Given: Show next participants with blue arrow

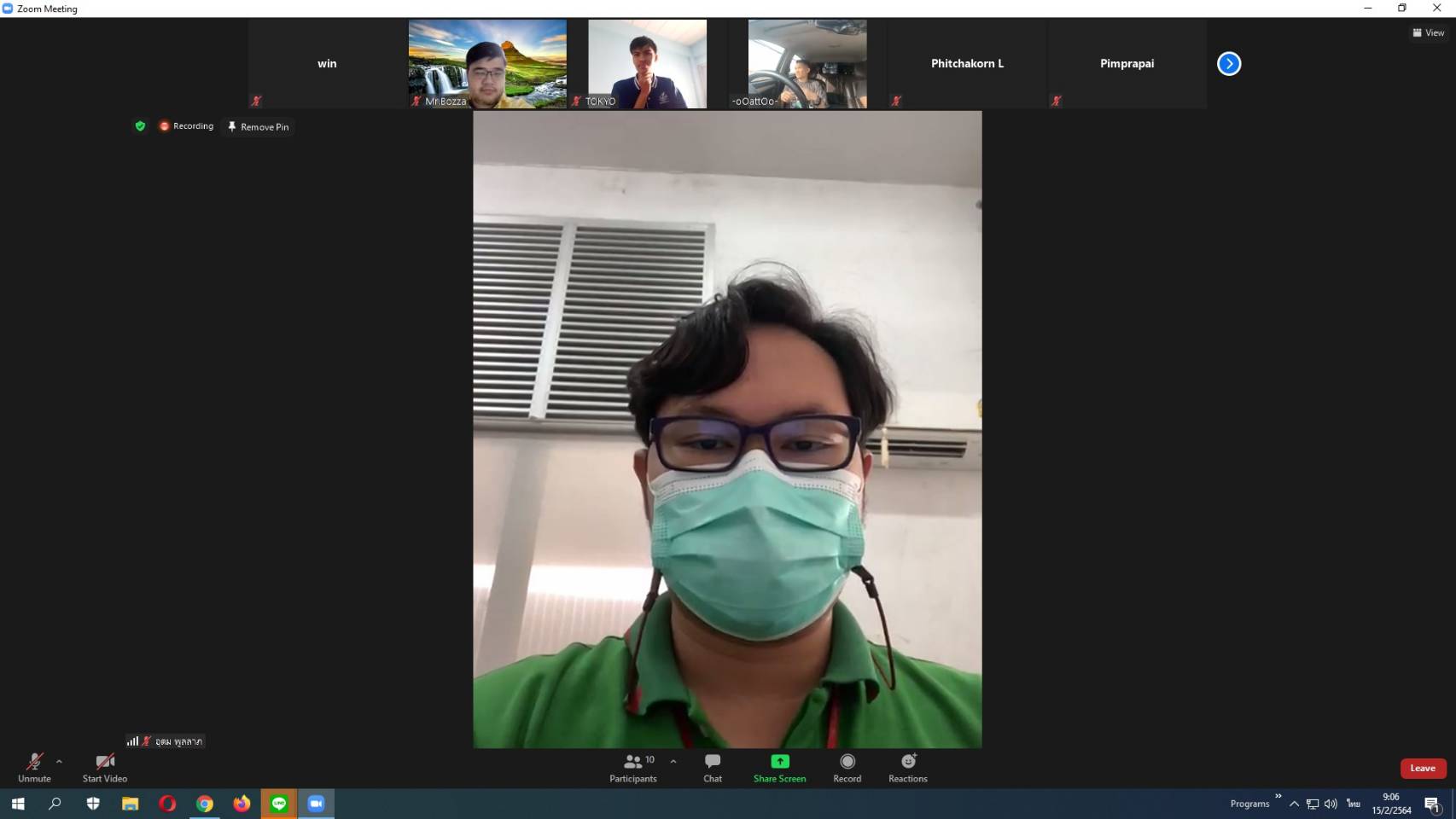Looking at the screenshot, I should coord(1228,64).
